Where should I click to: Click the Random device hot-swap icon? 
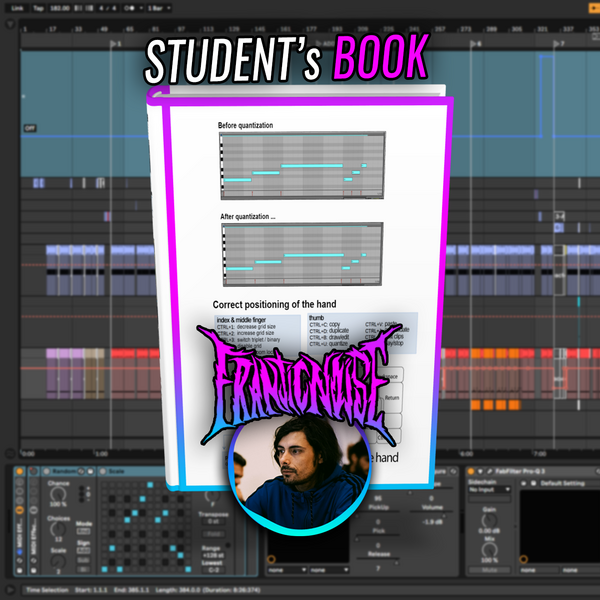coord(81,471)
